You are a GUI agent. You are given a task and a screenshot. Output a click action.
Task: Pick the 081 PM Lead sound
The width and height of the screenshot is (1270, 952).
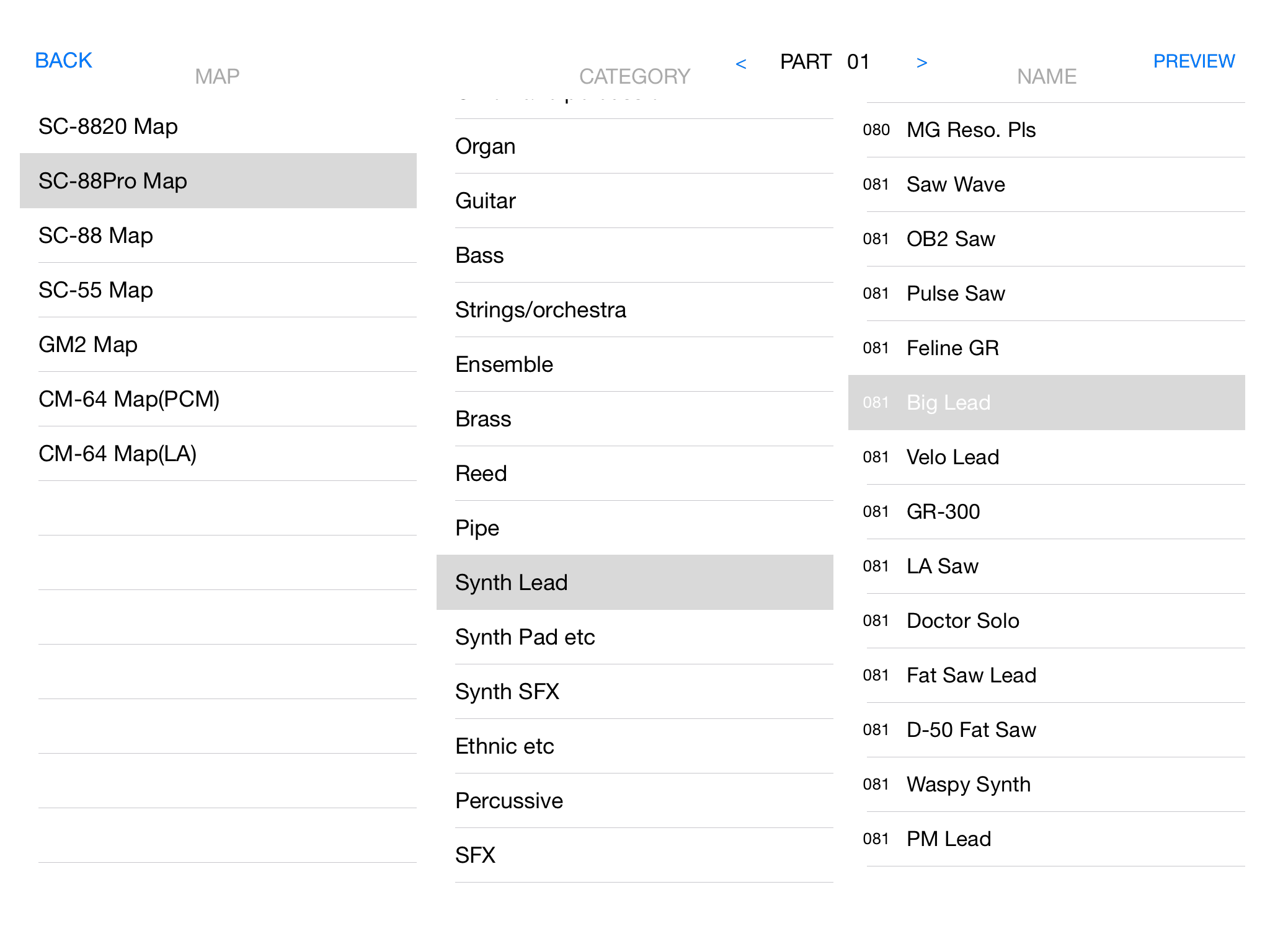click(x=1047, y=839)
